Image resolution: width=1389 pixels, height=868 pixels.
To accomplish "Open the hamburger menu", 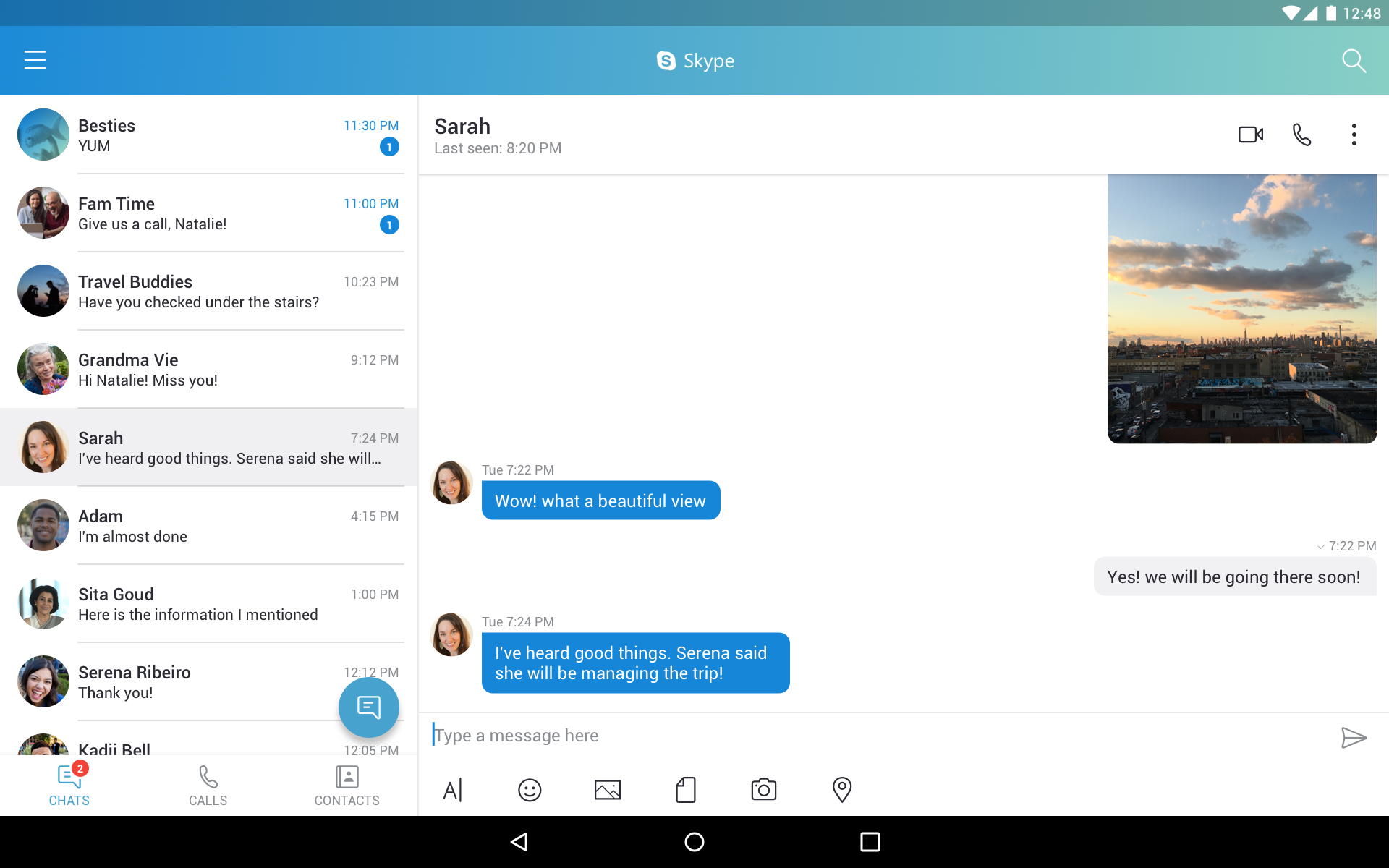I will coord(34,61).
